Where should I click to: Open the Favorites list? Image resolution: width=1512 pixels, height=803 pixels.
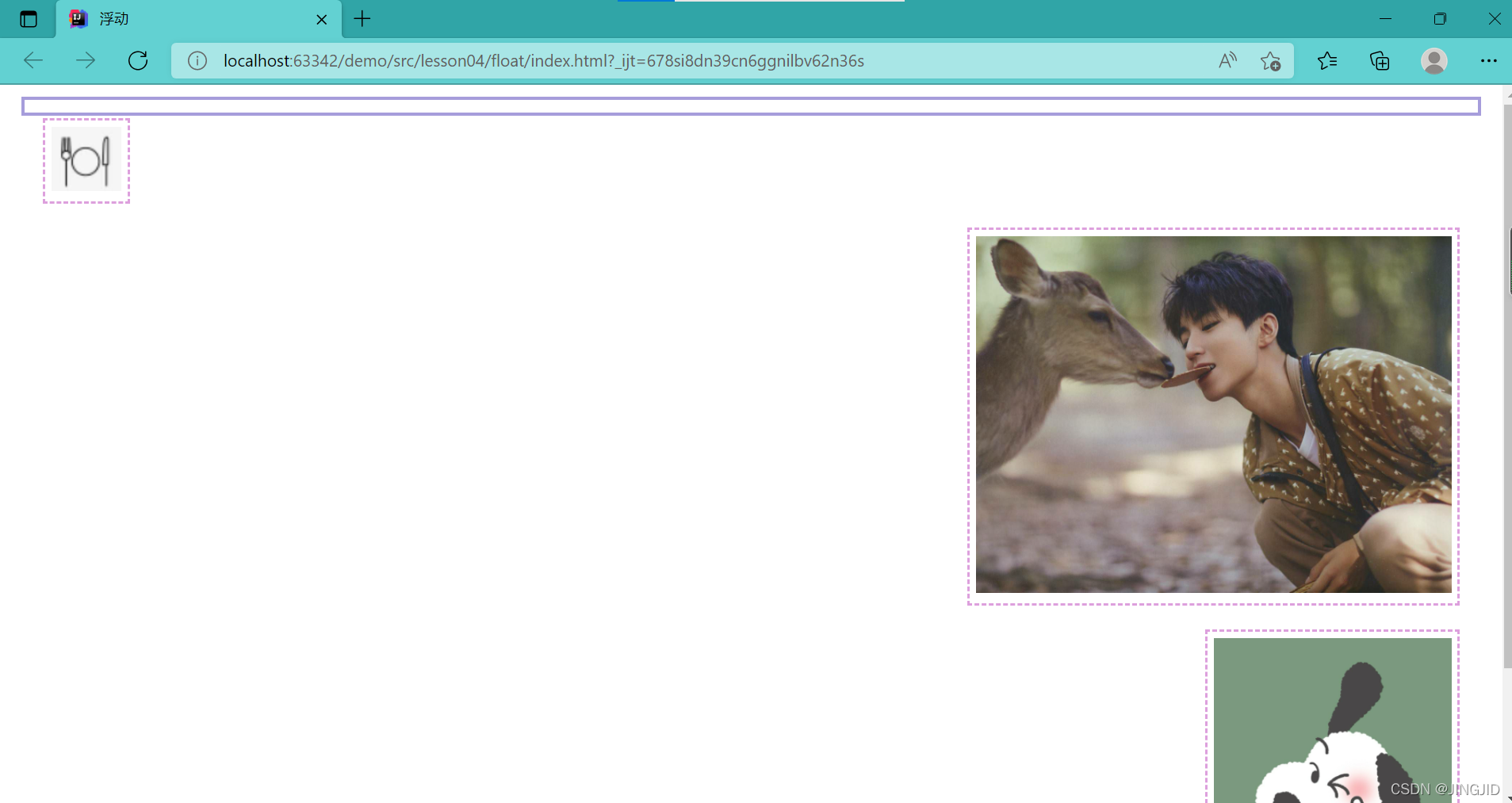(1327, 61)
